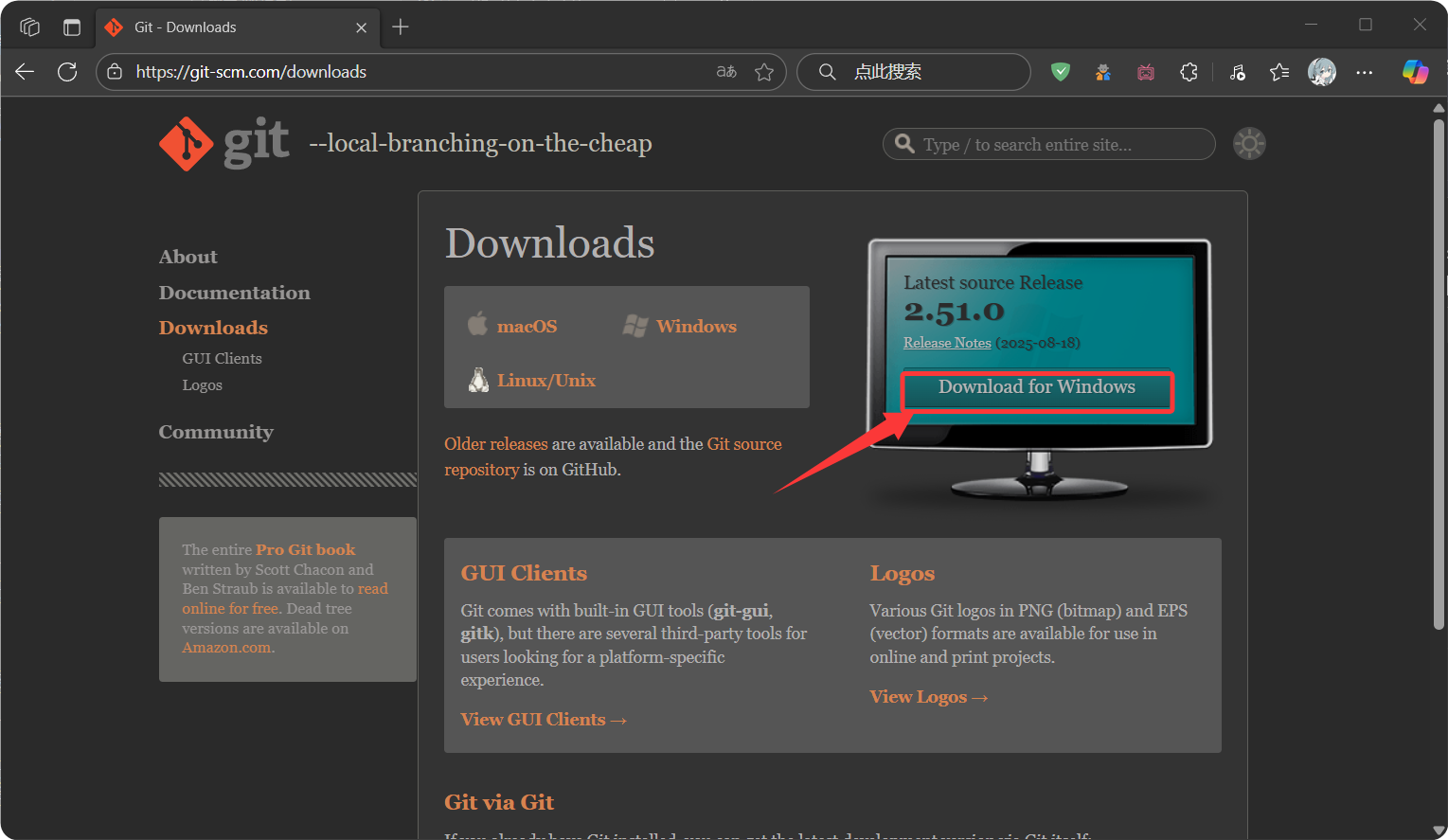Screen dimensions: 1448x840
Task: Click the Git via Git heading
Action: 499,802
